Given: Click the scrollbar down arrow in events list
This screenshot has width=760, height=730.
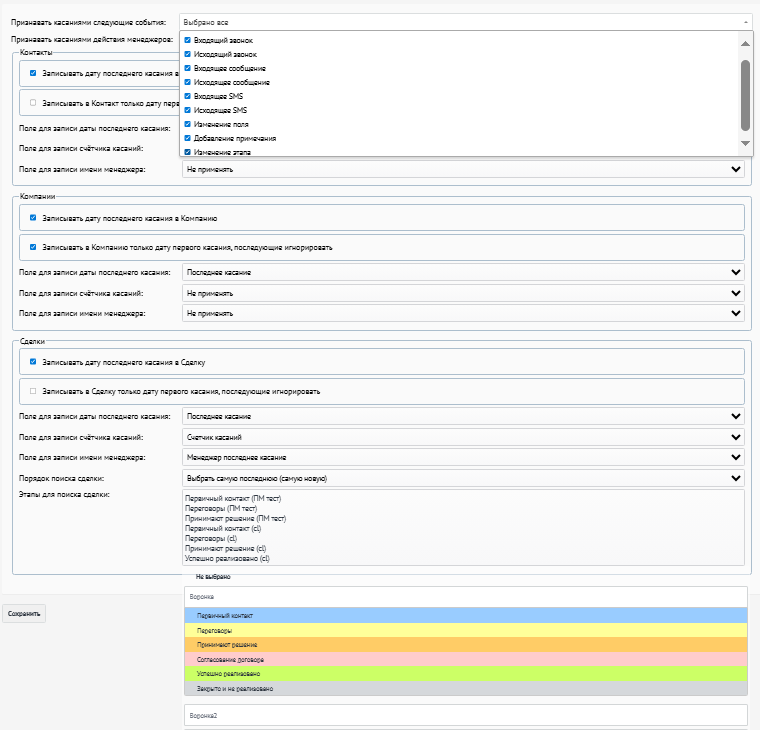Looking at the screenshot, I should 745,143.
